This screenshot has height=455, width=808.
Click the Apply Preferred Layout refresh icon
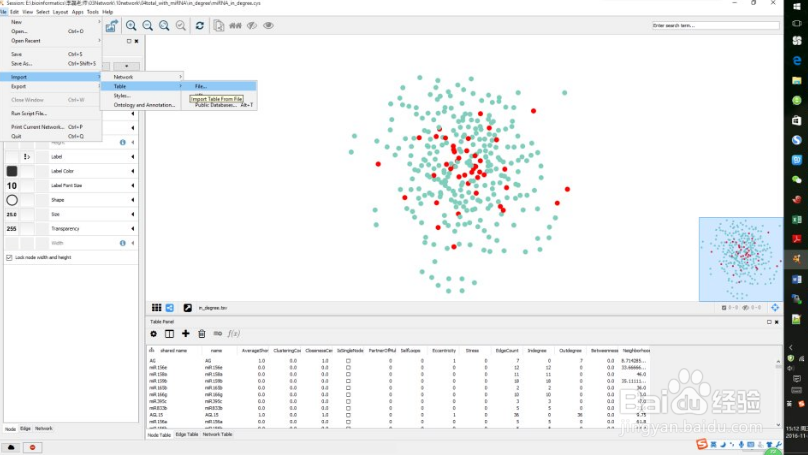[199, 25]
